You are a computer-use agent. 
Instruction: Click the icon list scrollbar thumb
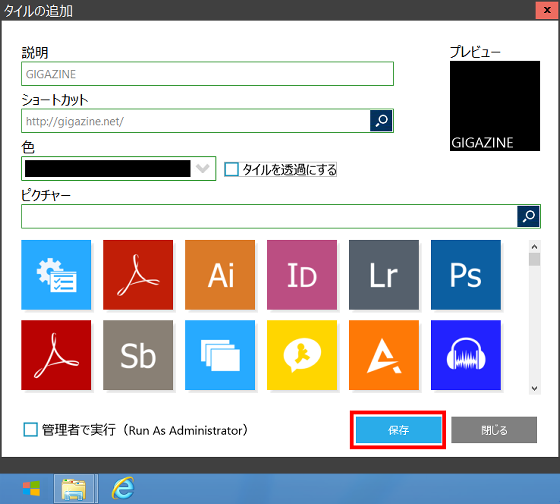tap(534, 259)
